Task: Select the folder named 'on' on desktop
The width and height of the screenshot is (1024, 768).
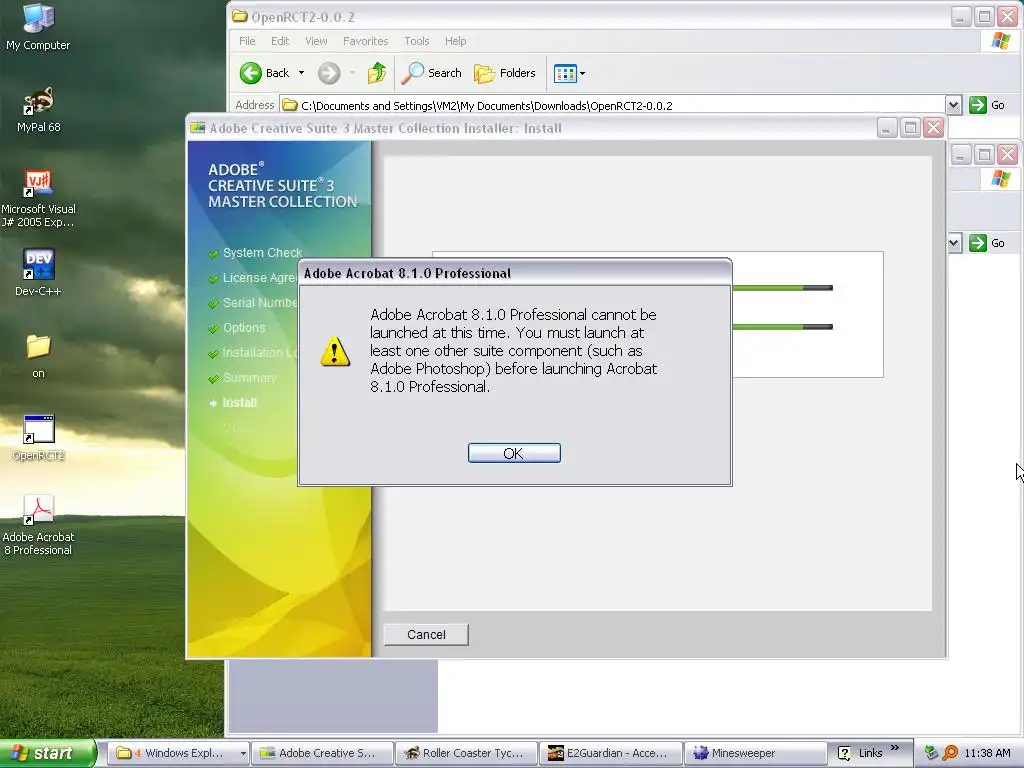Action: click(38, 356)
